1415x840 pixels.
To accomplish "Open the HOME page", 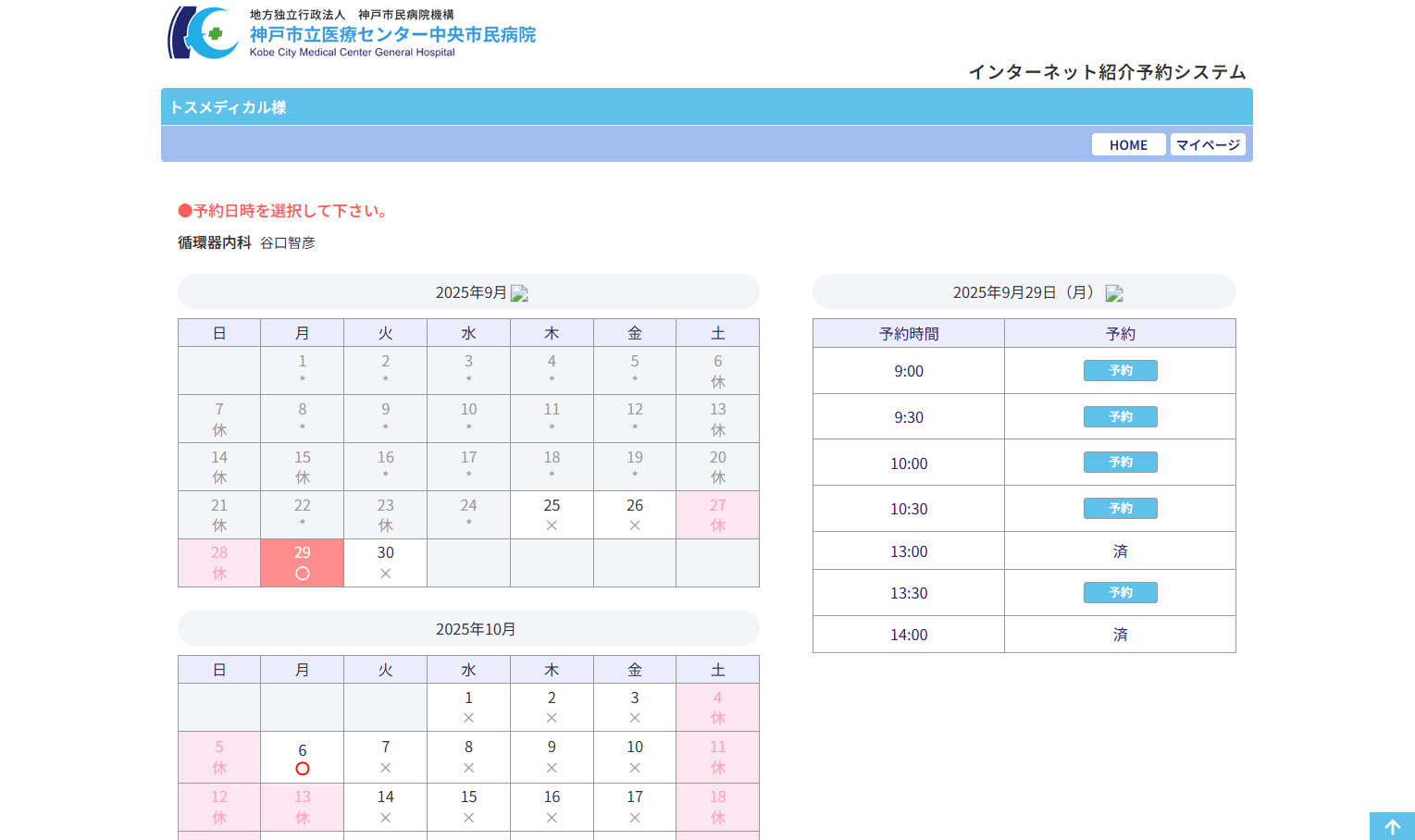I will click(x=1128, y=145).
